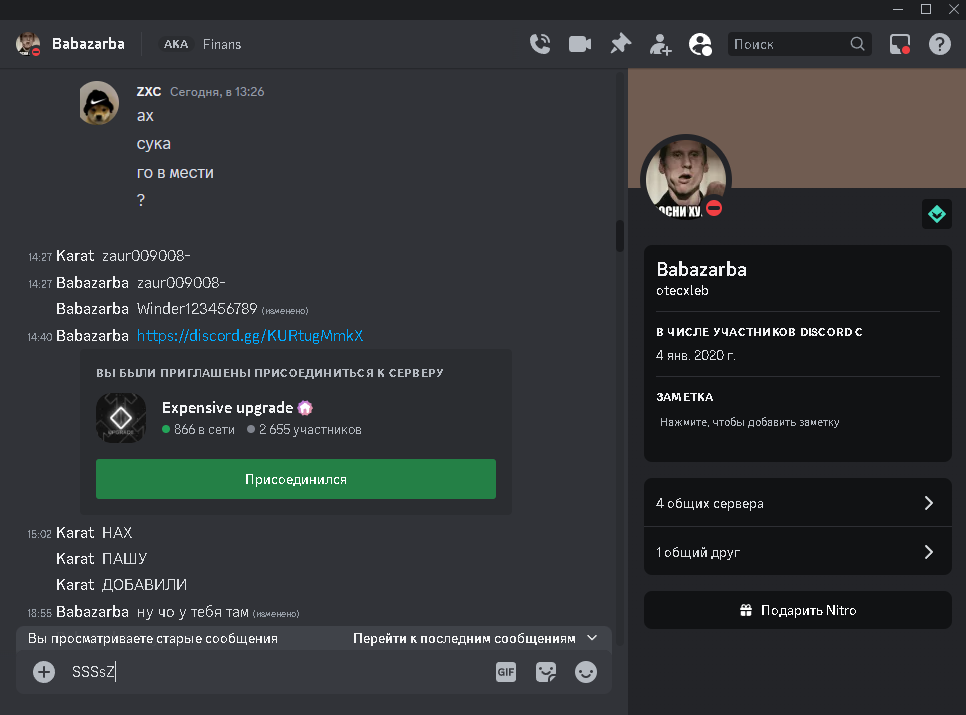Image resolution: width=966 pixels, height=715 pixels.
Task: Click Karat message ДОБАВИЛИ
Action: pyautogui.click(x=144, y=584)
